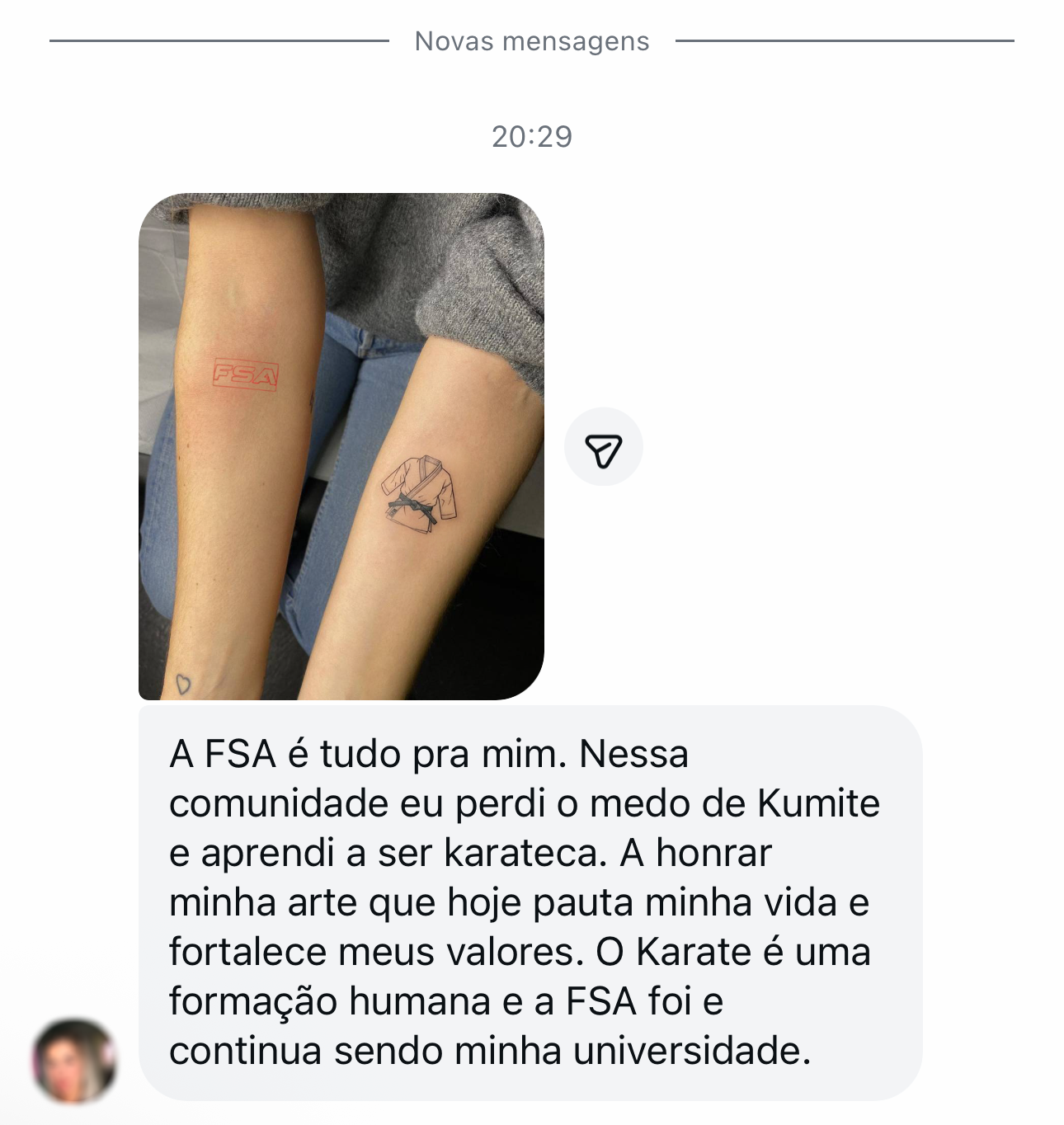Click the "Novas mensagens" divider label
Viewport: 1064px width, 1125px height.
532,40
